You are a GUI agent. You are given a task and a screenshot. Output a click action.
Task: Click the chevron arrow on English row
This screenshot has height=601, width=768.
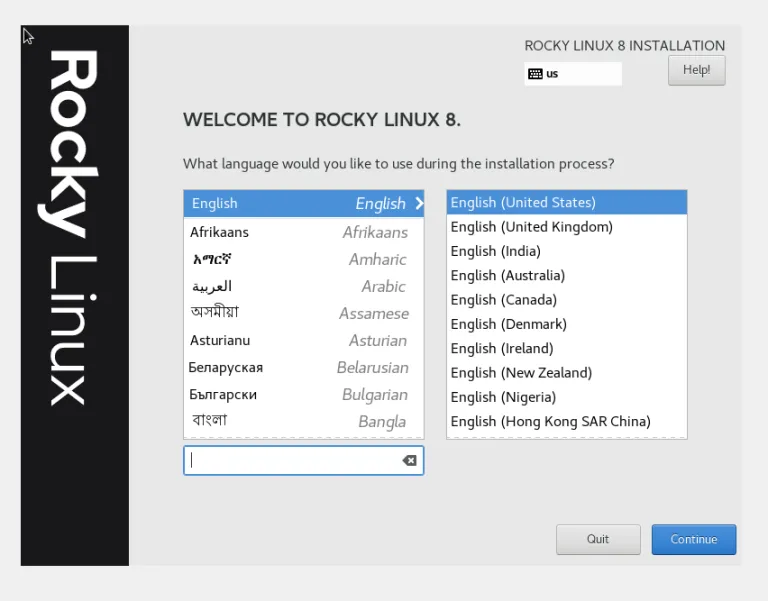click(x=419, y=203)
